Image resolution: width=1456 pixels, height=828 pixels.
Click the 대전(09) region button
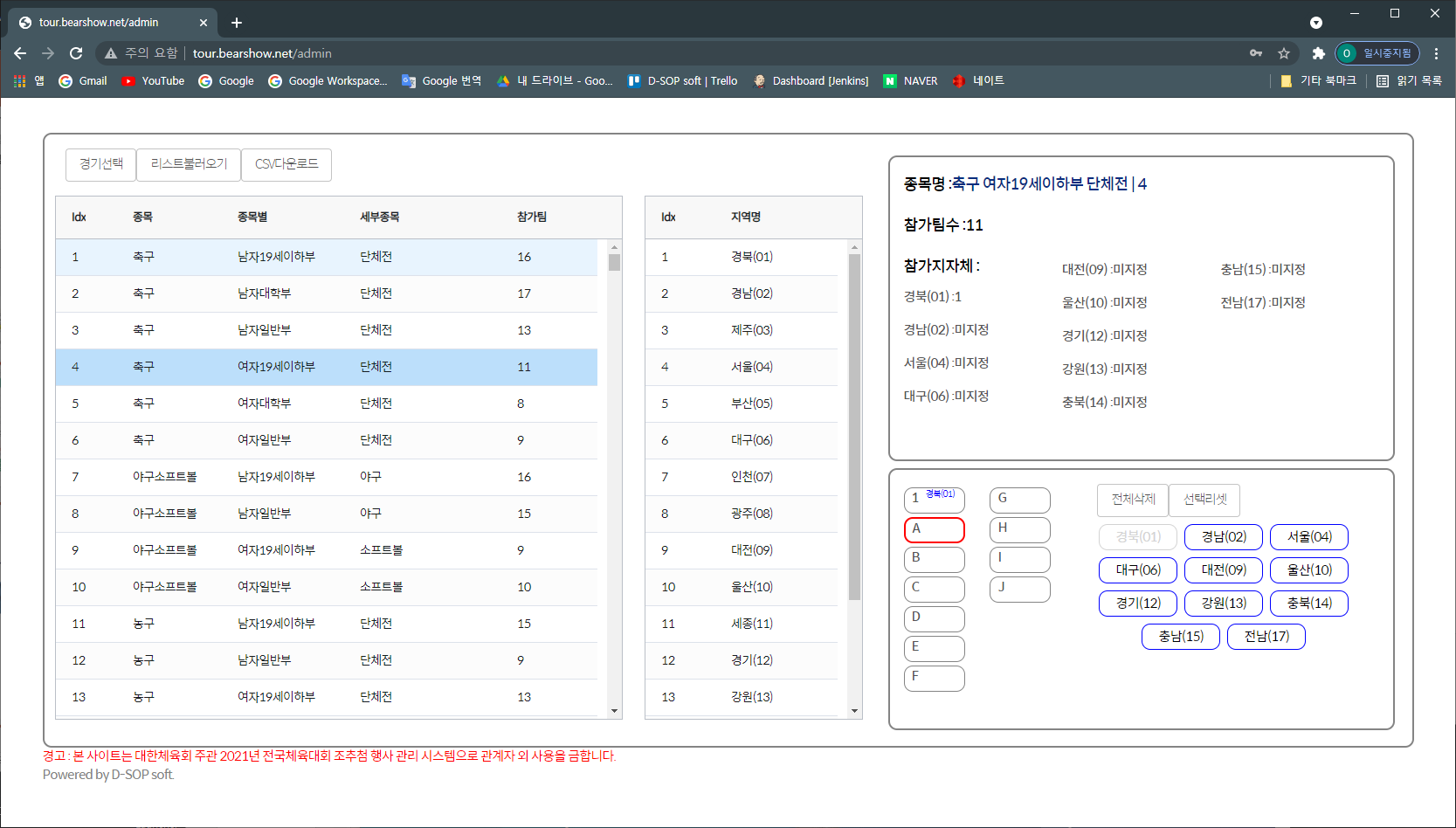pos(1224,570)
